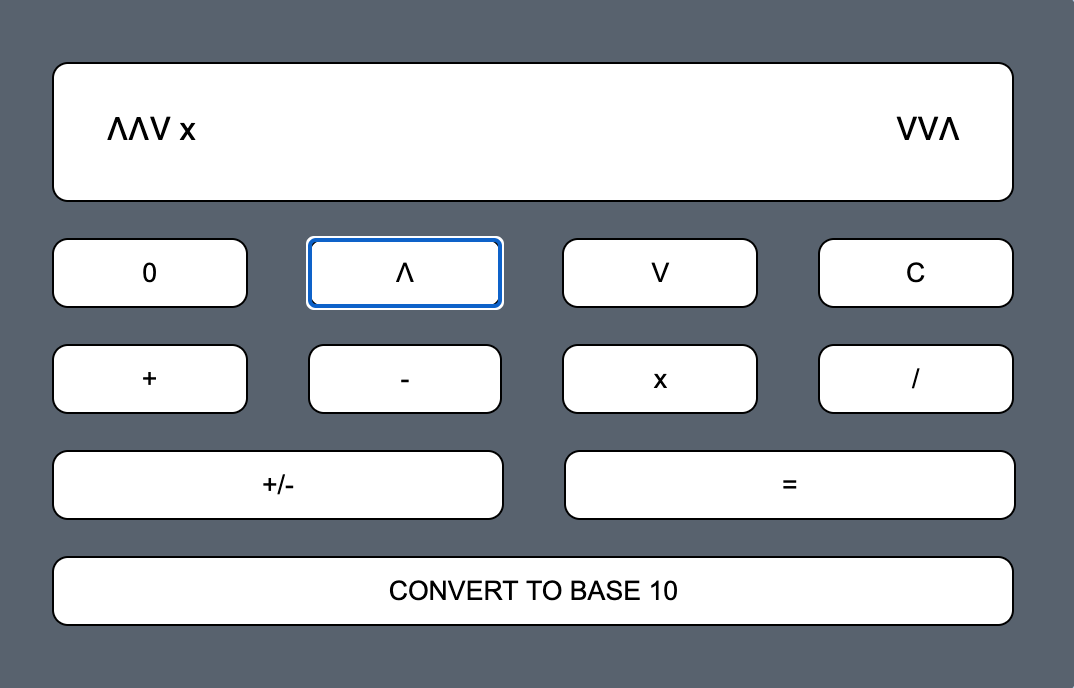Click the blank middle of the display
The image size is (1074, 688).
(x=533, y=132)
